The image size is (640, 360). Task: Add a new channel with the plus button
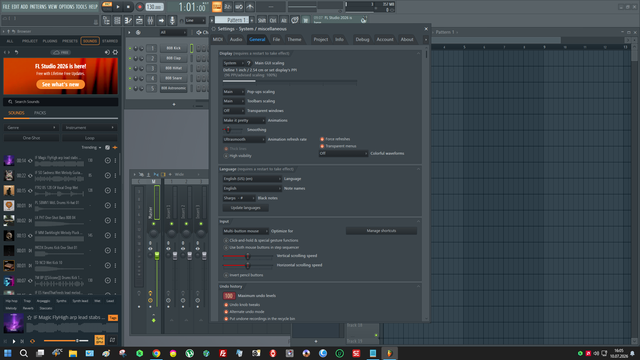click(174, 104)
